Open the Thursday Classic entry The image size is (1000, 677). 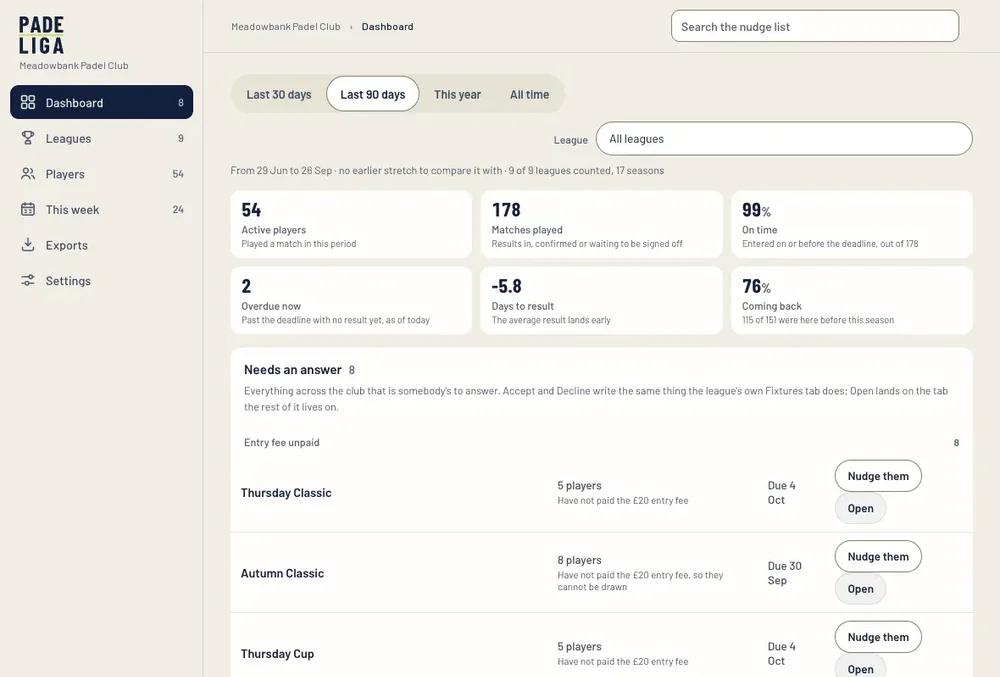[x=860, y=509]
